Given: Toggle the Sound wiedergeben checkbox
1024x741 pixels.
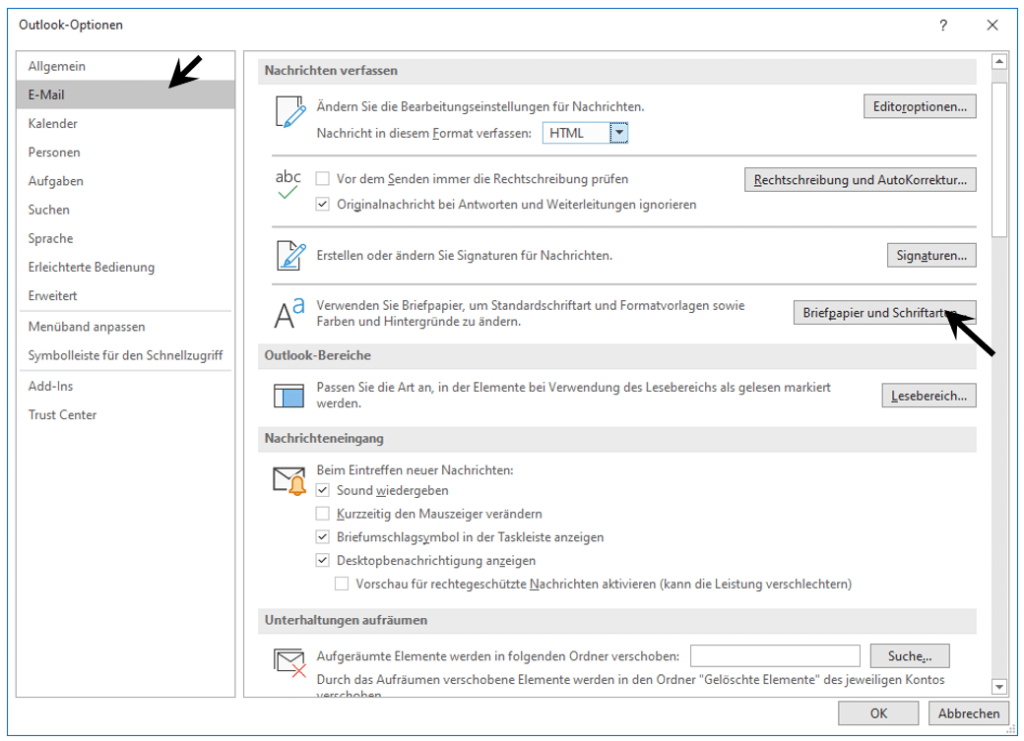Looking at the screenshot, I should [322, 490].
